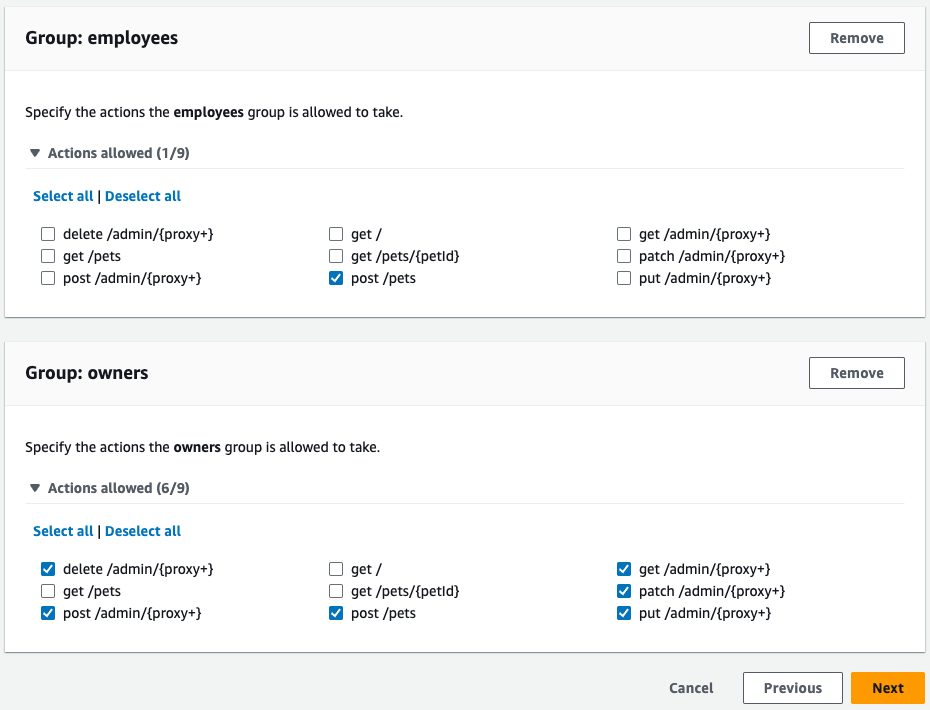Check get / in employees group
Image resolution: width=930 pixels, height=710 pixels.
coord(335,233)
